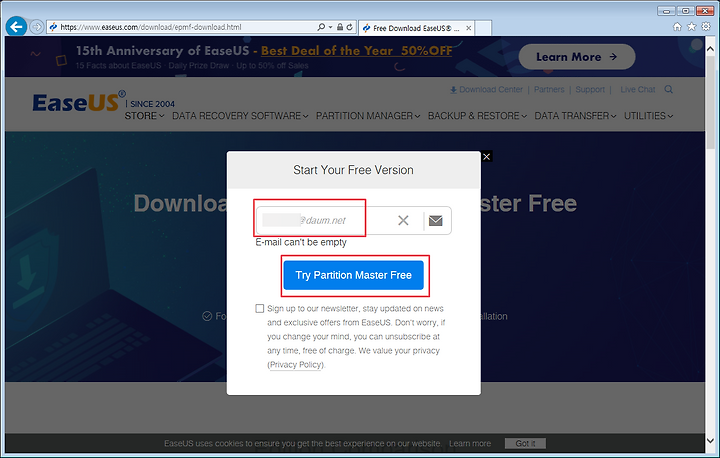The image size is (720, 458).
Task: Expand DATA RECOVERY SOFTWARE menu
Action: click(240, 116)
